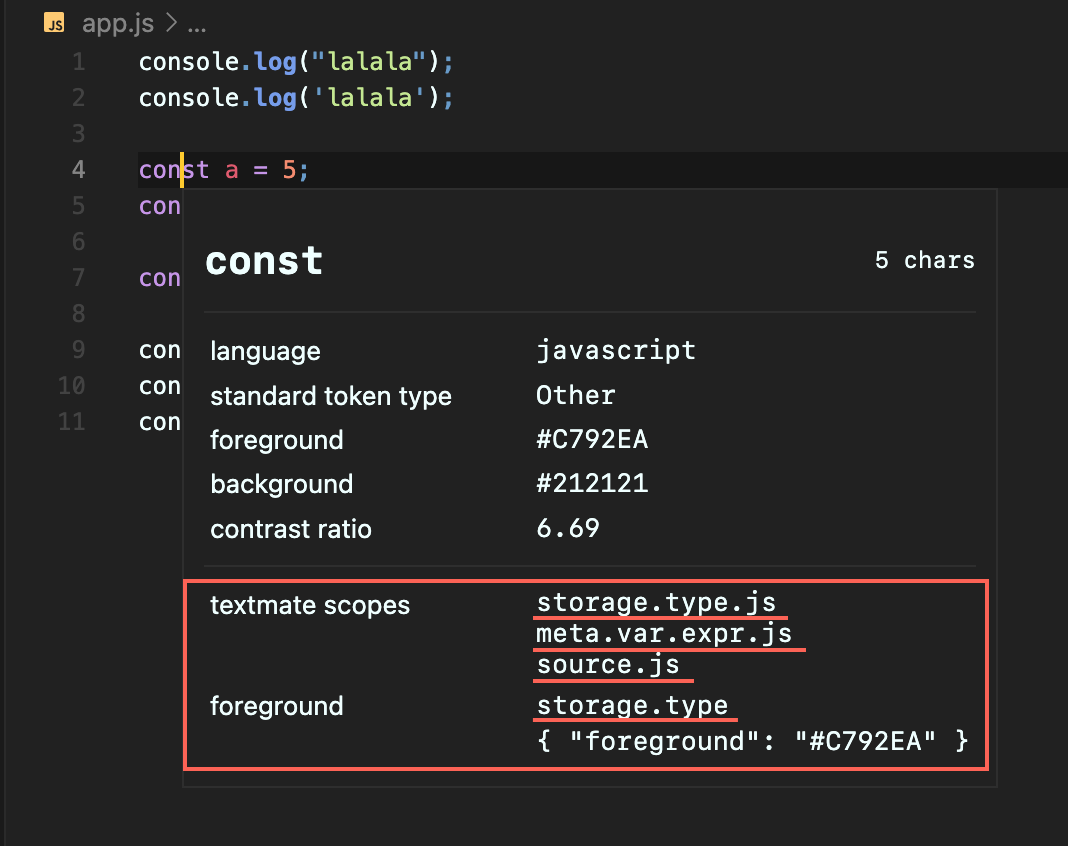
Task: Click the source.js scope entry
Action: (x=608, y=665)
